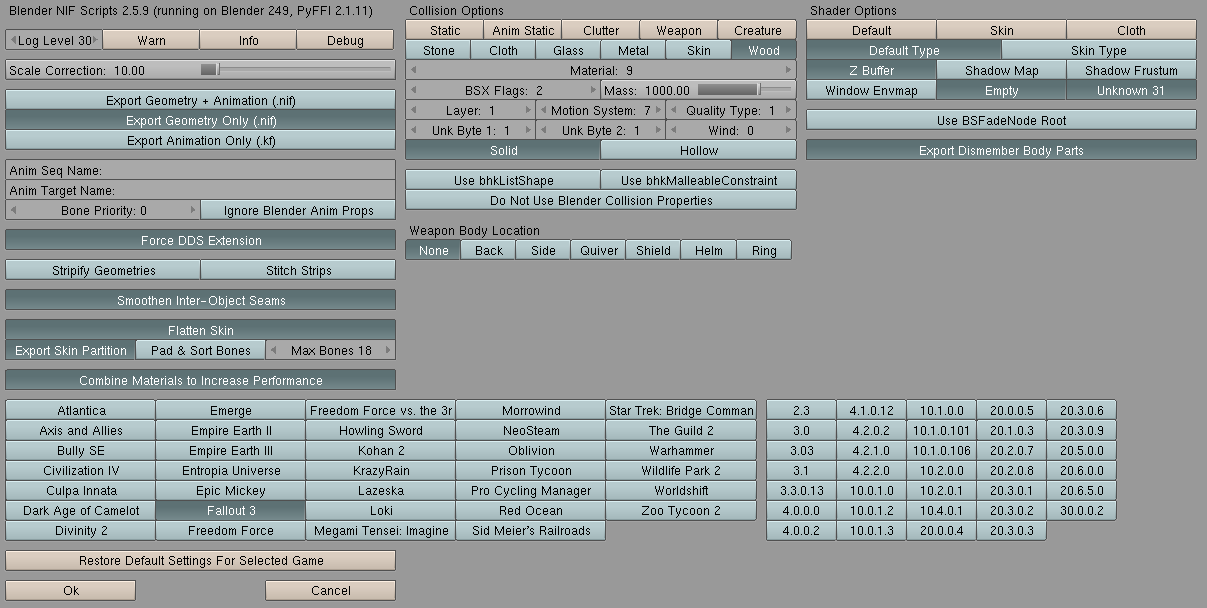The width and height of the screenshot is (1207, 608).
Task: Set log level to Debug
Action: pyautogui.click(x=346, y=40)
